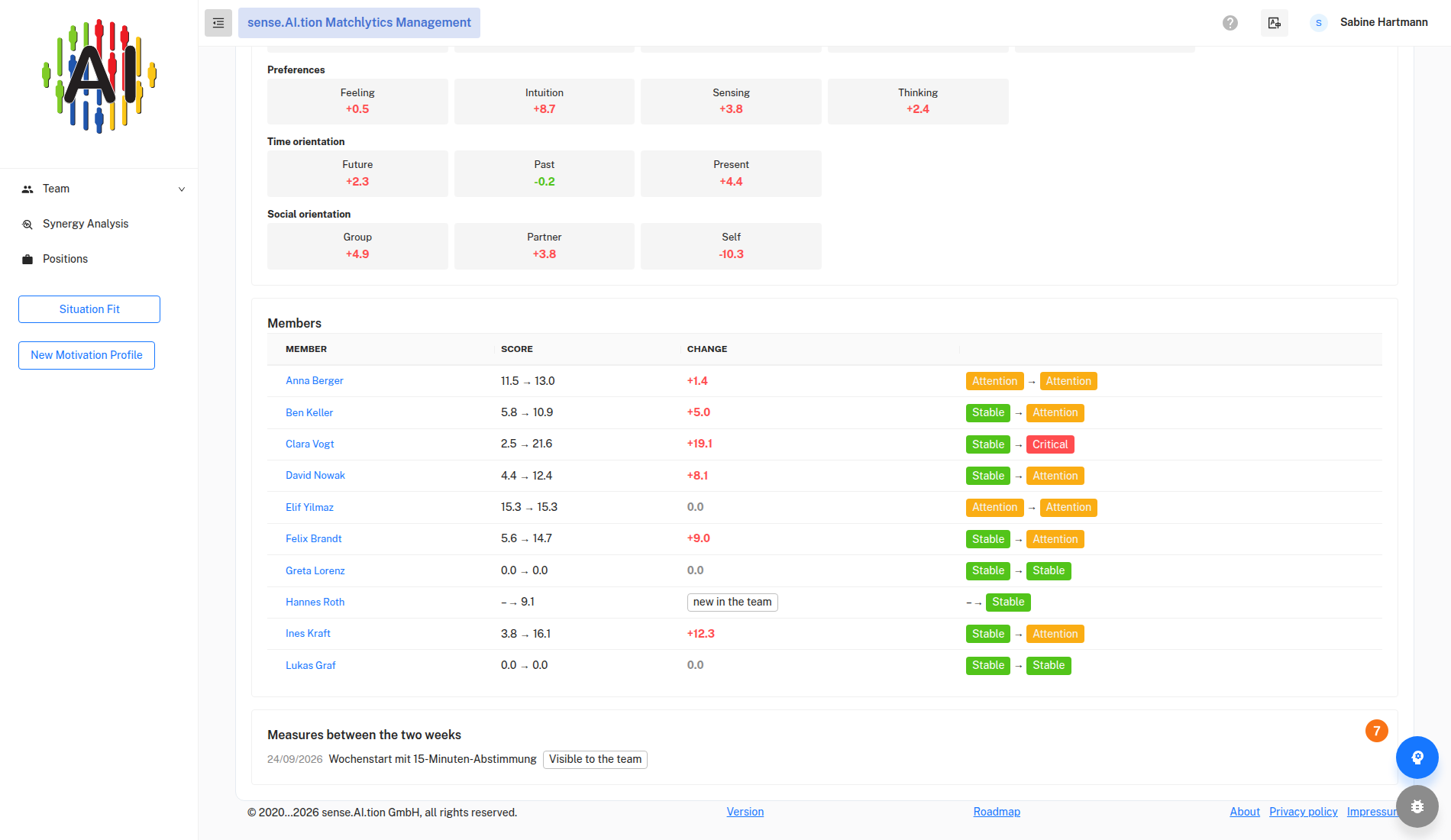Click the 'Visible to the team' tag

click(x=595, y=759)
